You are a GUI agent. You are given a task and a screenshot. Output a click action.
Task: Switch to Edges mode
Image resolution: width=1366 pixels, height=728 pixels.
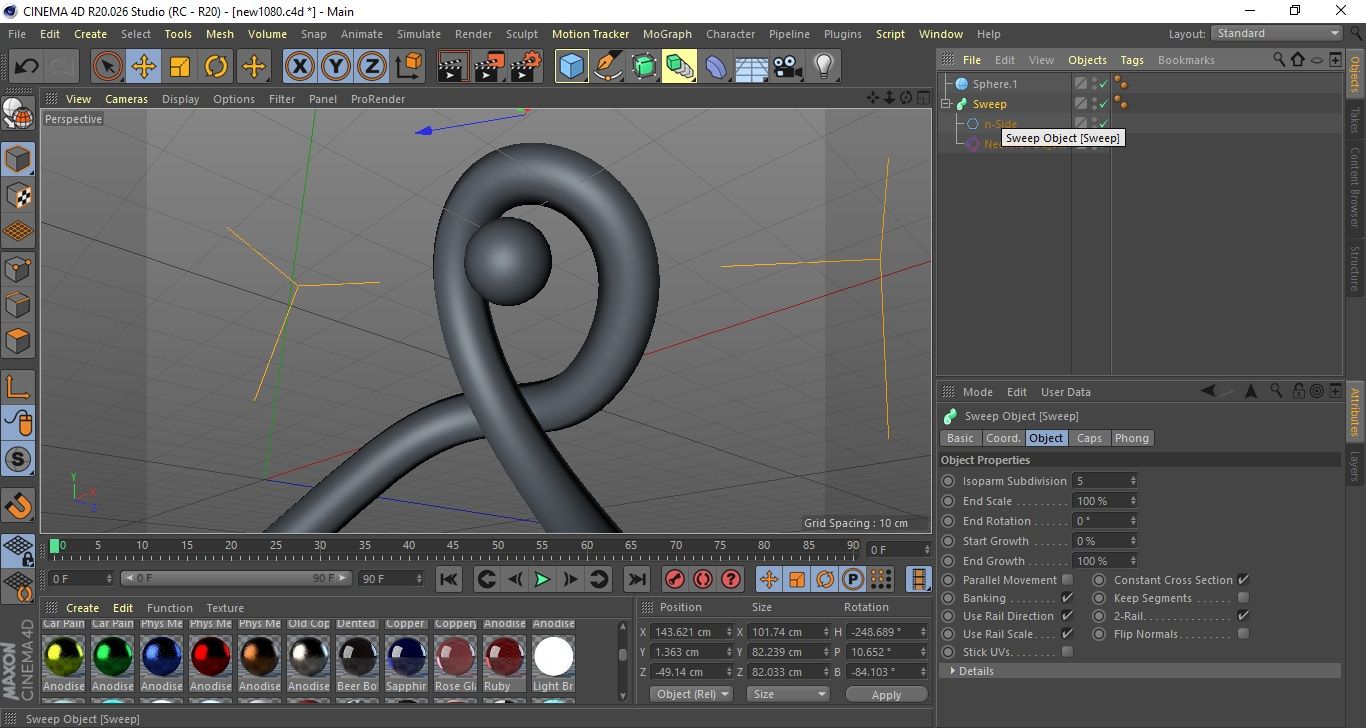point(18,305)
